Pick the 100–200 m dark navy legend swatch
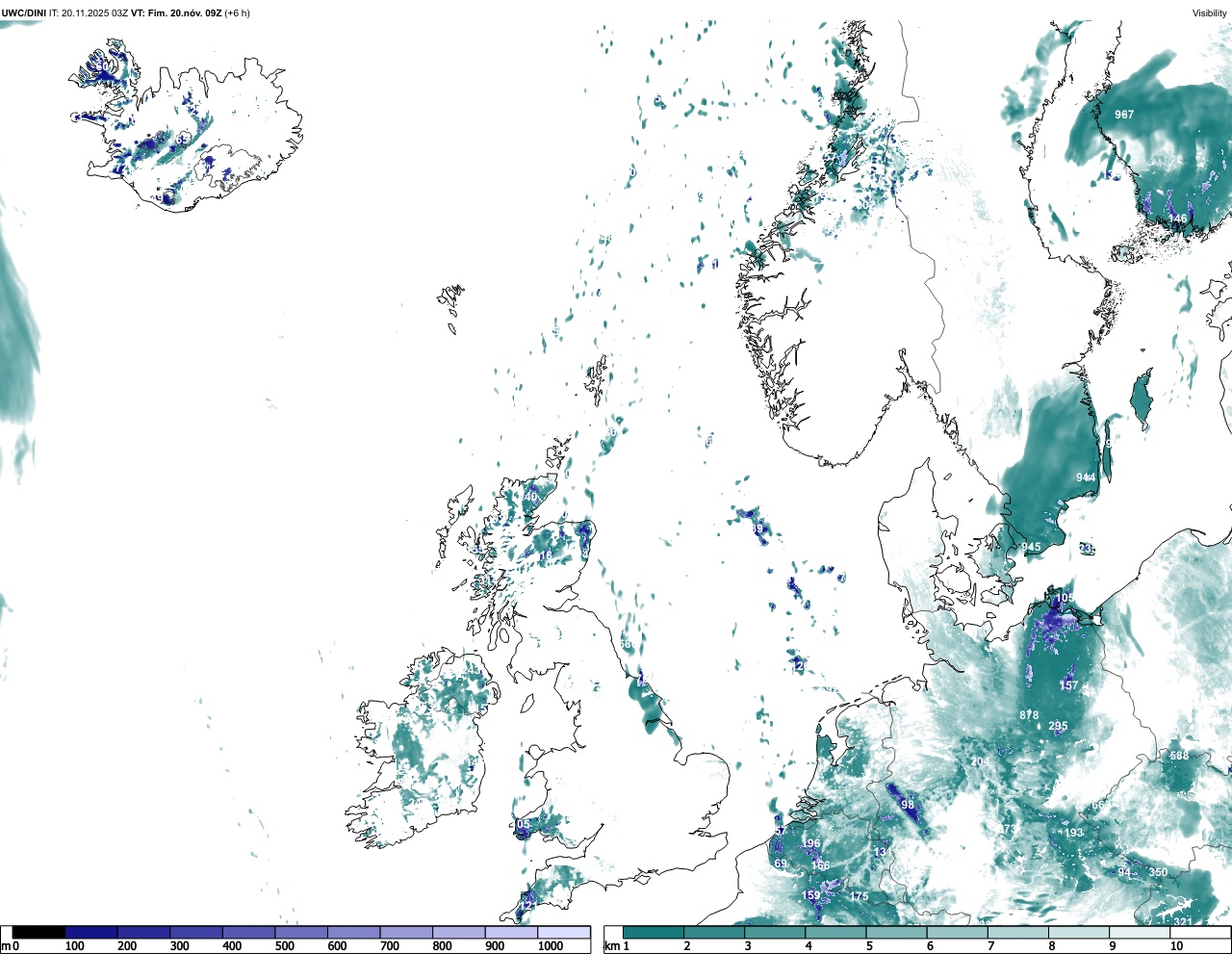 [90, 933]
